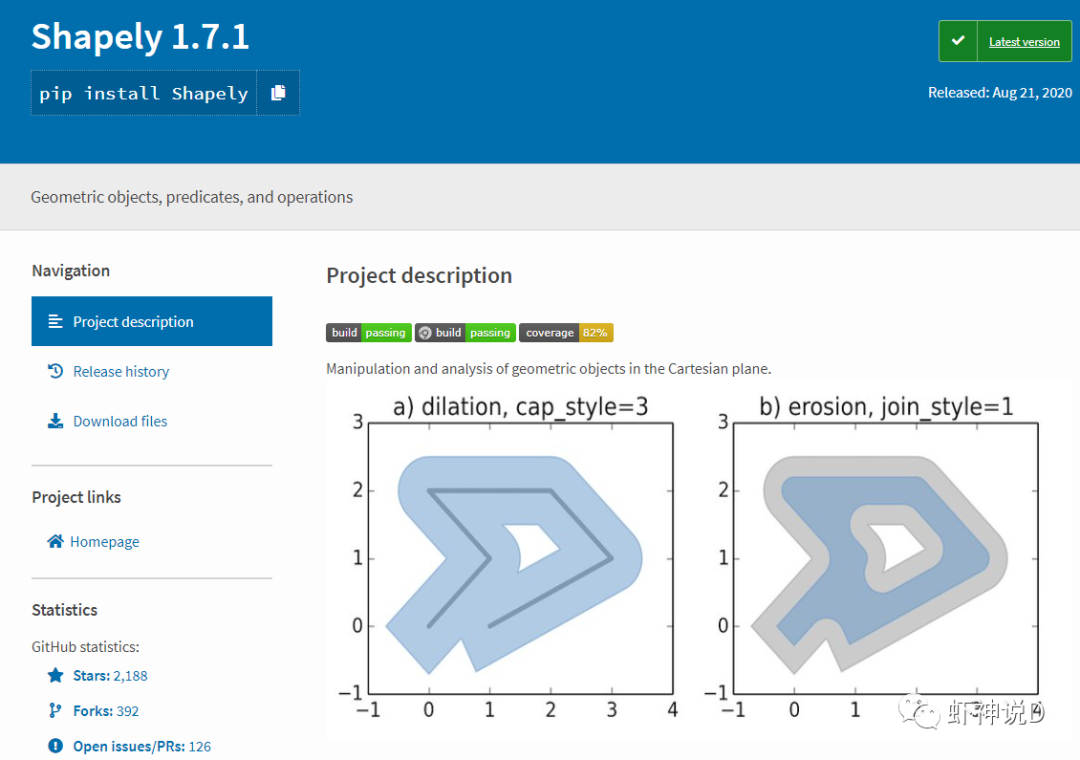Viewport: 1080px width, 760px height.
Task: Click the Open issues exclamation icon
Action: click(x=55, y=746)
